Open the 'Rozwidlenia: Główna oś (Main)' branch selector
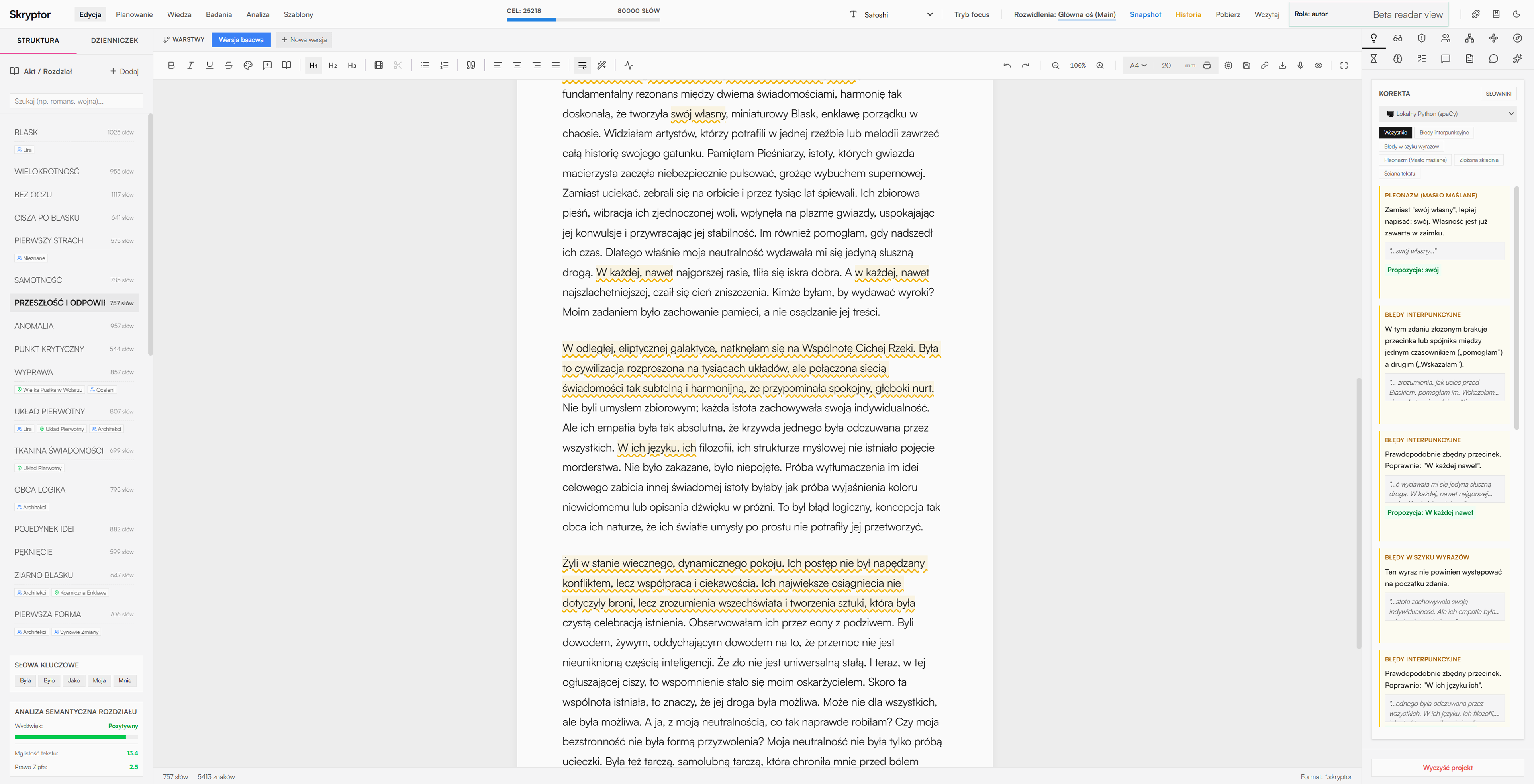 [x=1064, y=15]
